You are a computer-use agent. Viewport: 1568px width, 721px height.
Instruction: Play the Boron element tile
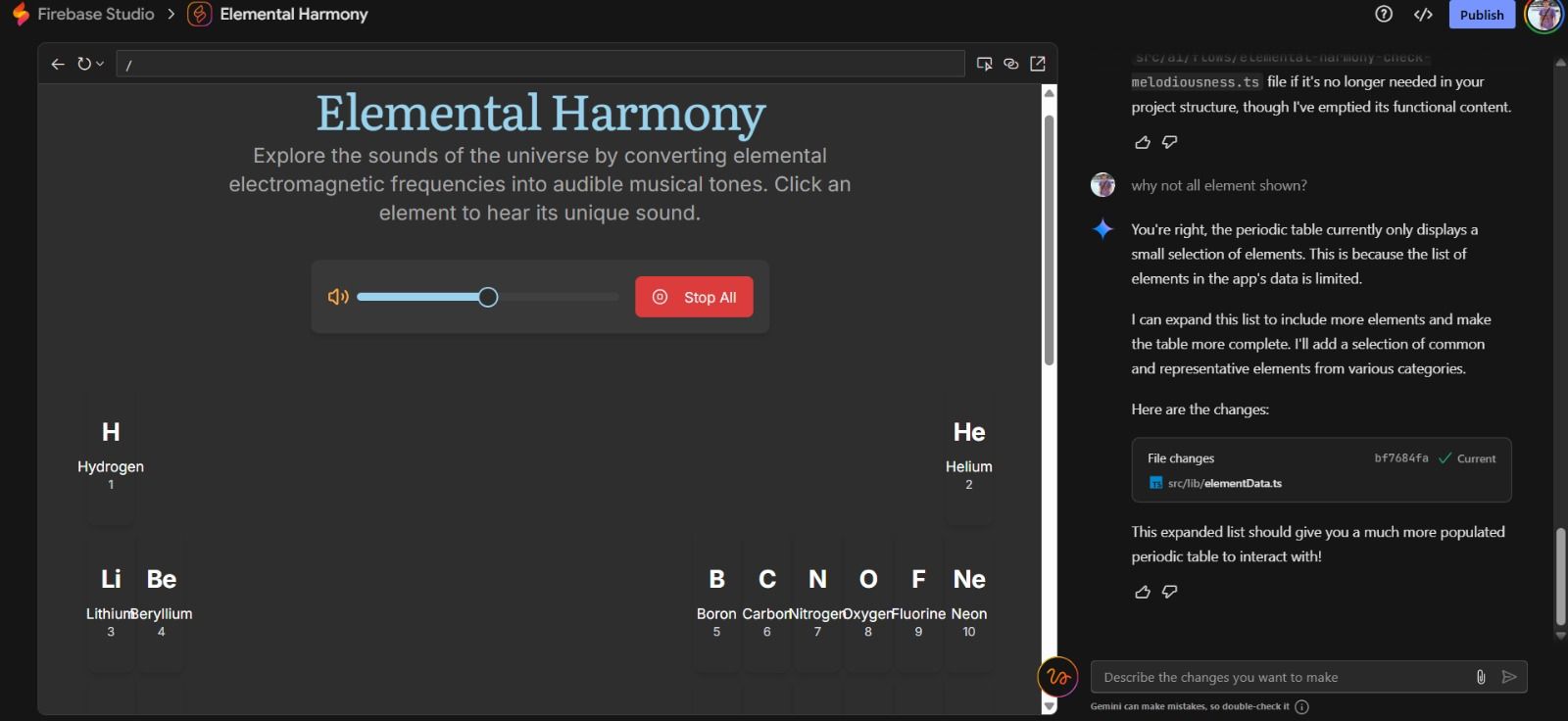point(716,603)
